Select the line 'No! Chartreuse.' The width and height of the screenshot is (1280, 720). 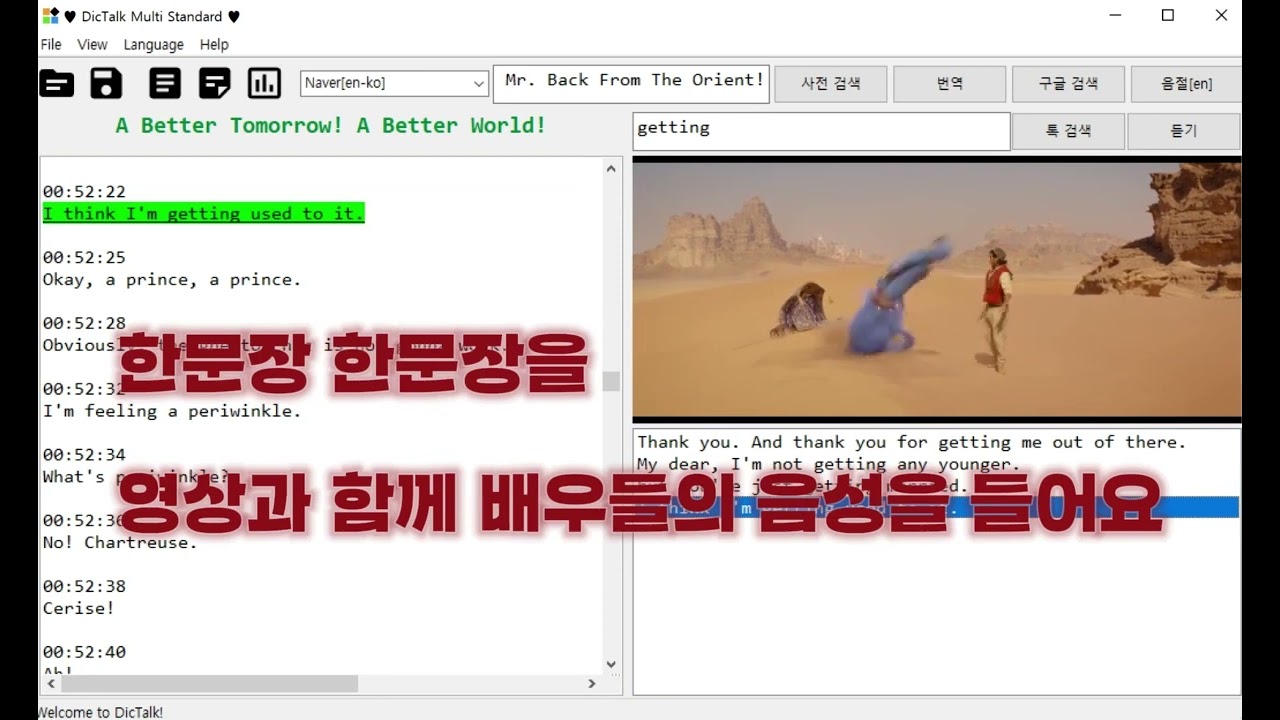(x=120, y=543)
